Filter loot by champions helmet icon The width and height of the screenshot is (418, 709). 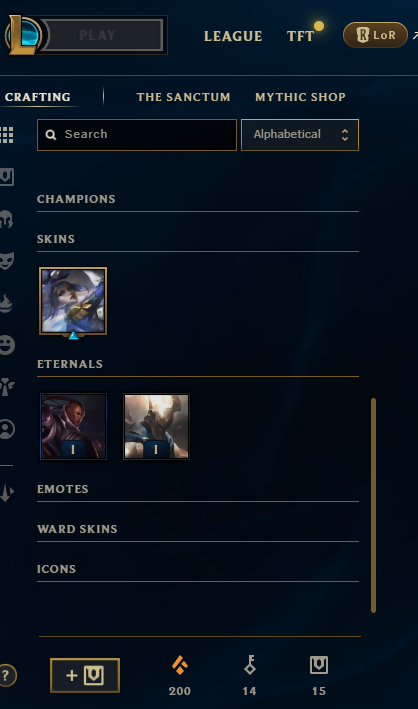pos(7,219)
